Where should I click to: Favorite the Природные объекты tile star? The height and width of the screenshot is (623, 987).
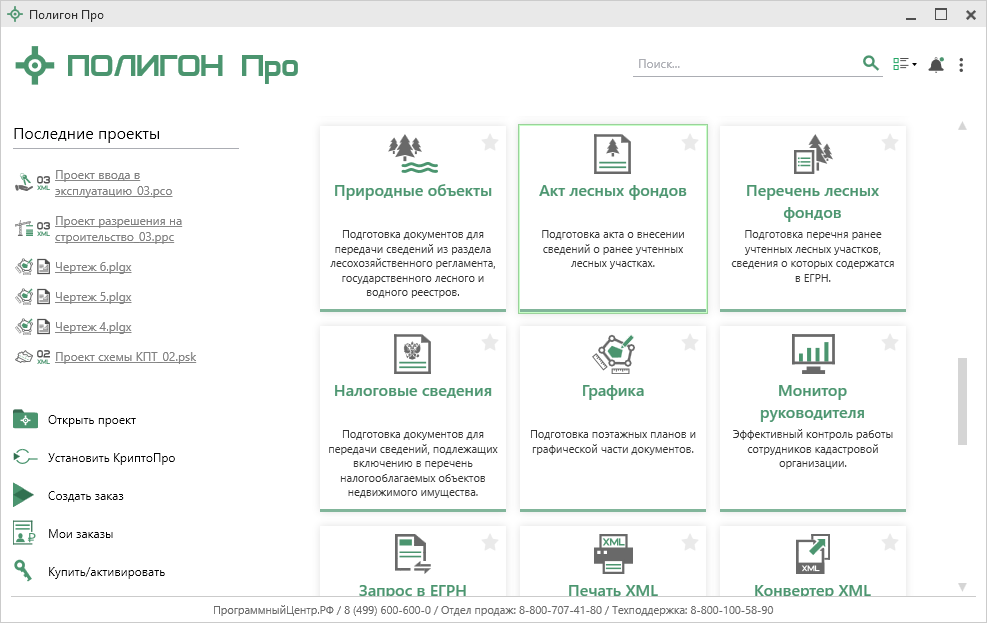(x=490, y=143)
